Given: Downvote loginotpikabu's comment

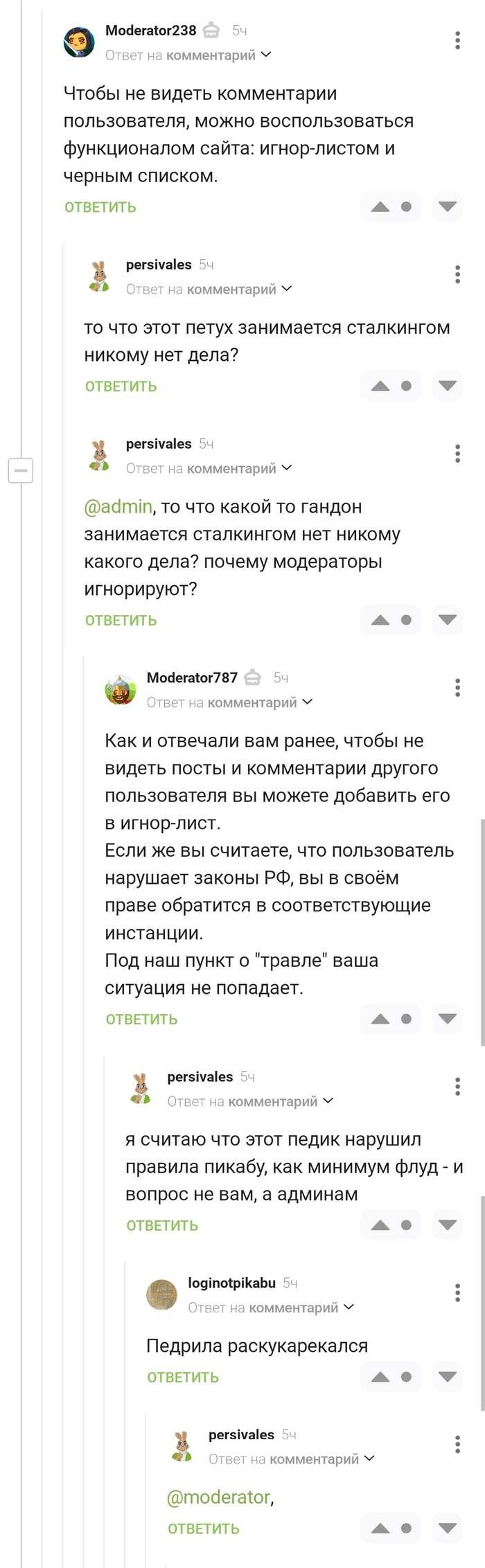Looking at the screenshot, I should coord(448,1375).
